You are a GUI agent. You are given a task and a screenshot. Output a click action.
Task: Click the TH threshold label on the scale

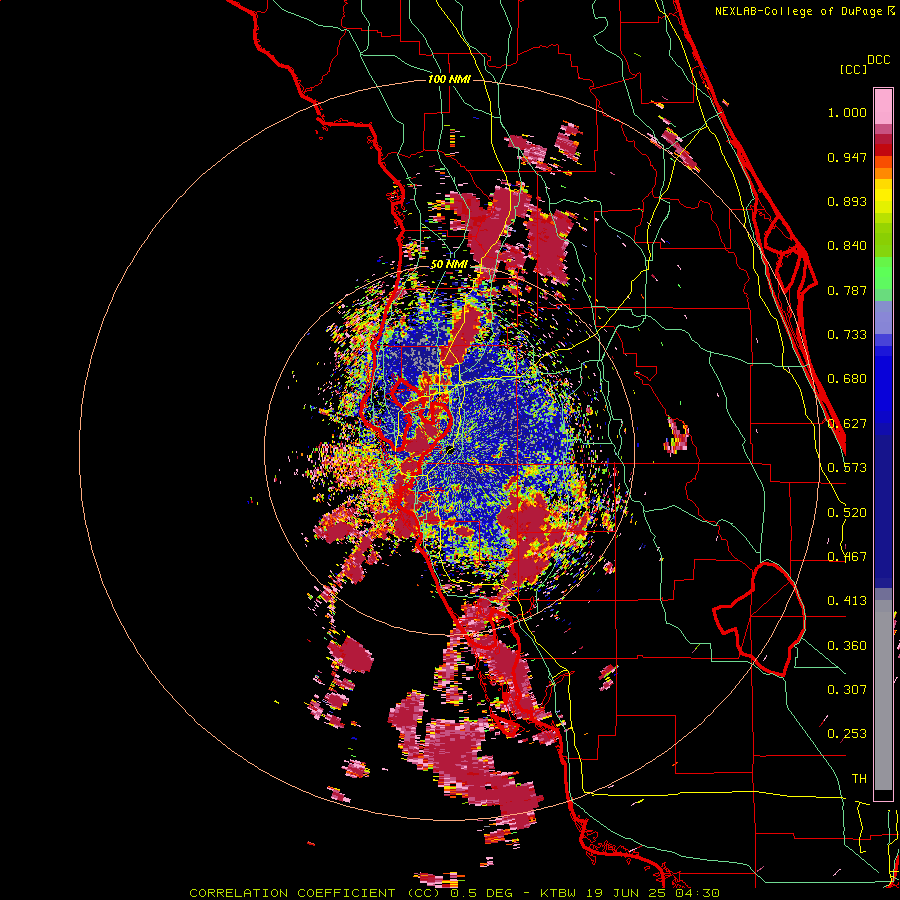(x=859, y=779)
